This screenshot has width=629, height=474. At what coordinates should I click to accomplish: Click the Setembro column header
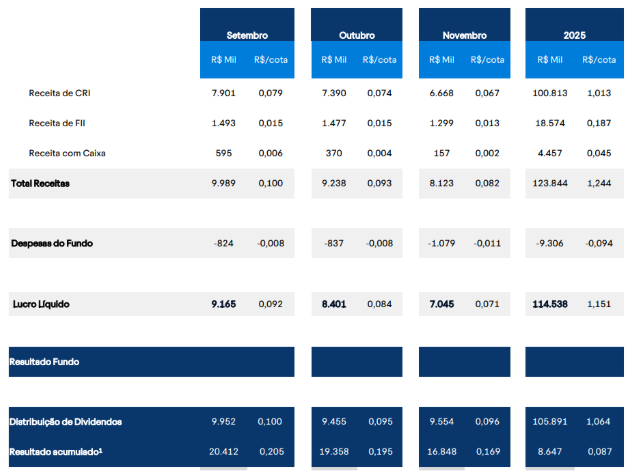coord(247,35)
